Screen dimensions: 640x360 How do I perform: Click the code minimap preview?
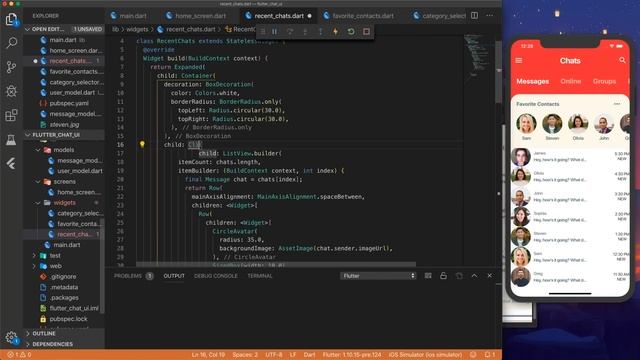coord(478,55)
